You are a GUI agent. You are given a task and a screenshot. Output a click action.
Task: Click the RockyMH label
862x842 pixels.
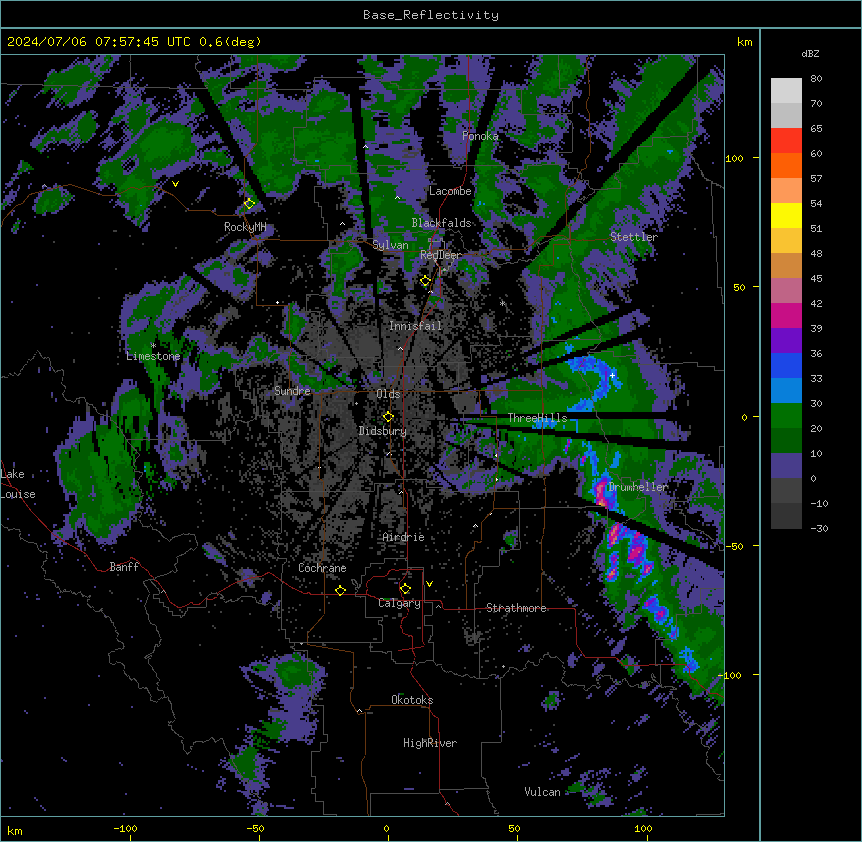[245, 227]
